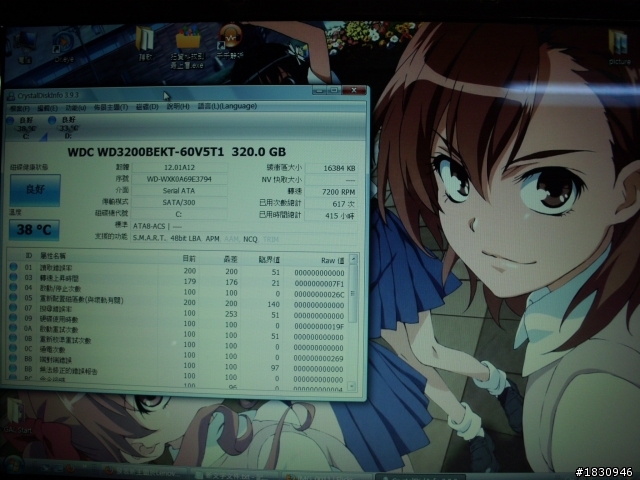Click the 目前 column header

pos(189,258)
